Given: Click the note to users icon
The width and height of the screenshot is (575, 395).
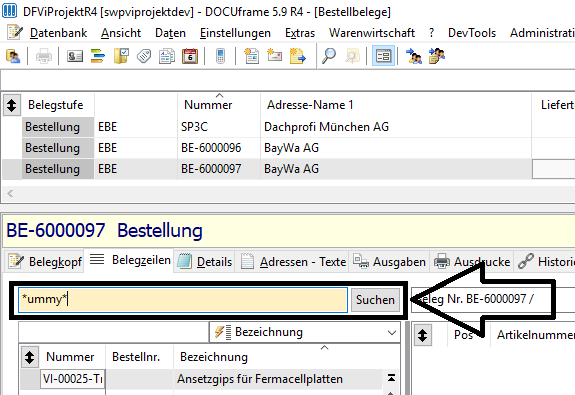Looking at the screenshot, I should tap(437, 56).
